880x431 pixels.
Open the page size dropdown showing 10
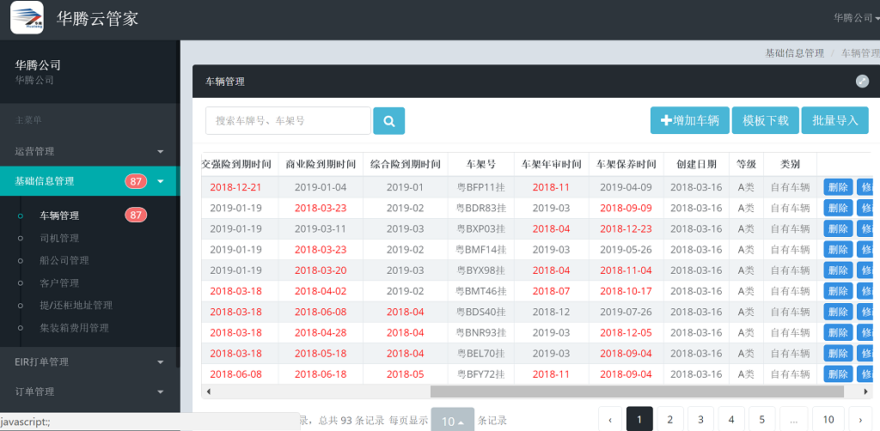click(452, 421)
